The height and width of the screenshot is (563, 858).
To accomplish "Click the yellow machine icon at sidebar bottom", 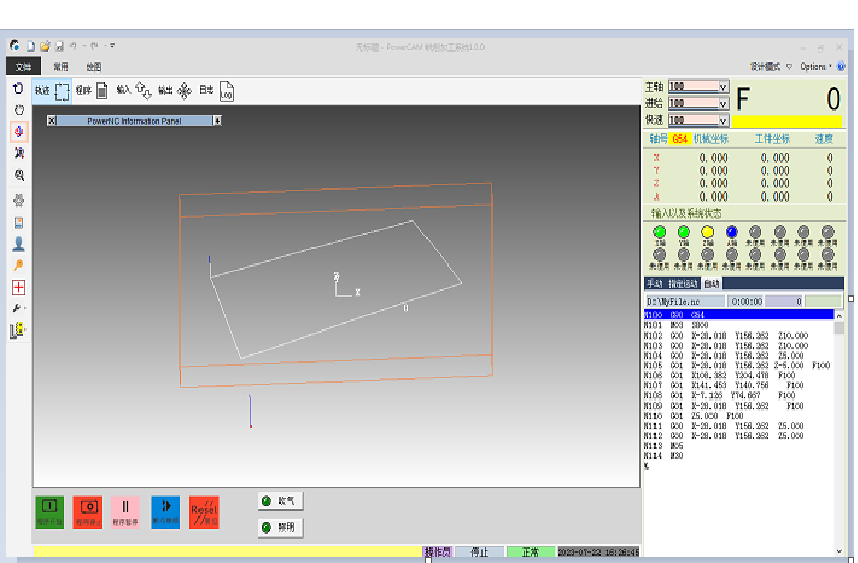I will (18, 330).
